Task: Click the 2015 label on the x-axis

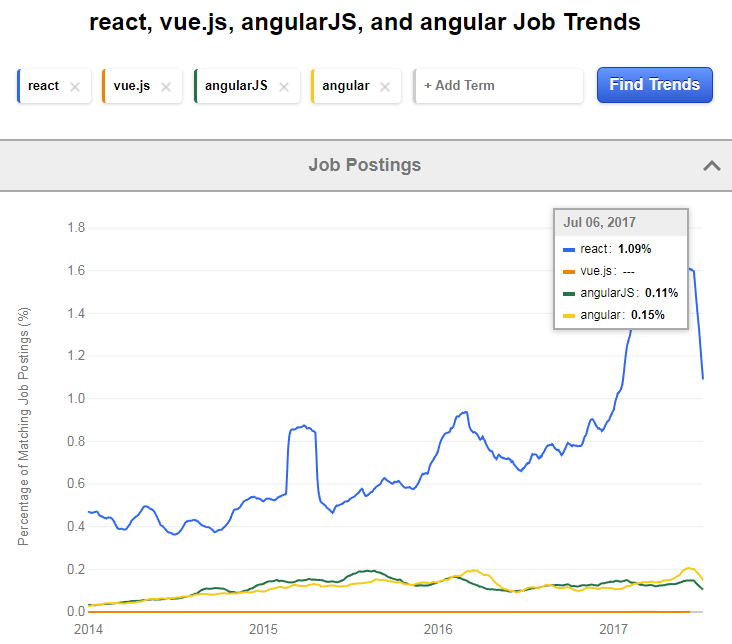Action: 263,629
